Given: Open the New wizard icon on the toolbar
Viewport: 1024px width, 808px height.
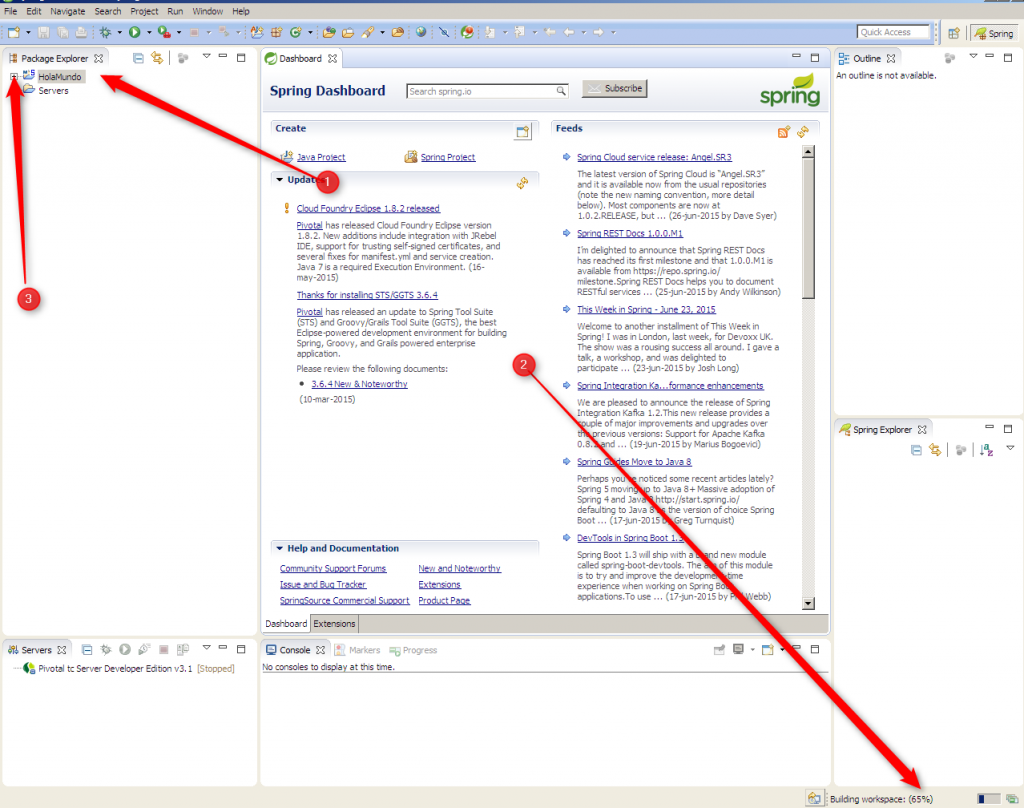Looking at the screenshot, I should pyautogui.click(x=14, y=31).
